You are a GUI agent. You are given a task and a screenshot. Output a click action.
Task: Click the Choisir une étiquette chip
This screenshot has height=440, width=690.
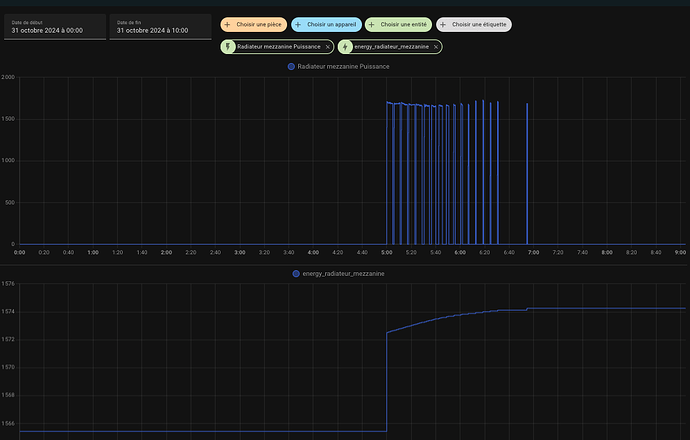coord(474,25)
